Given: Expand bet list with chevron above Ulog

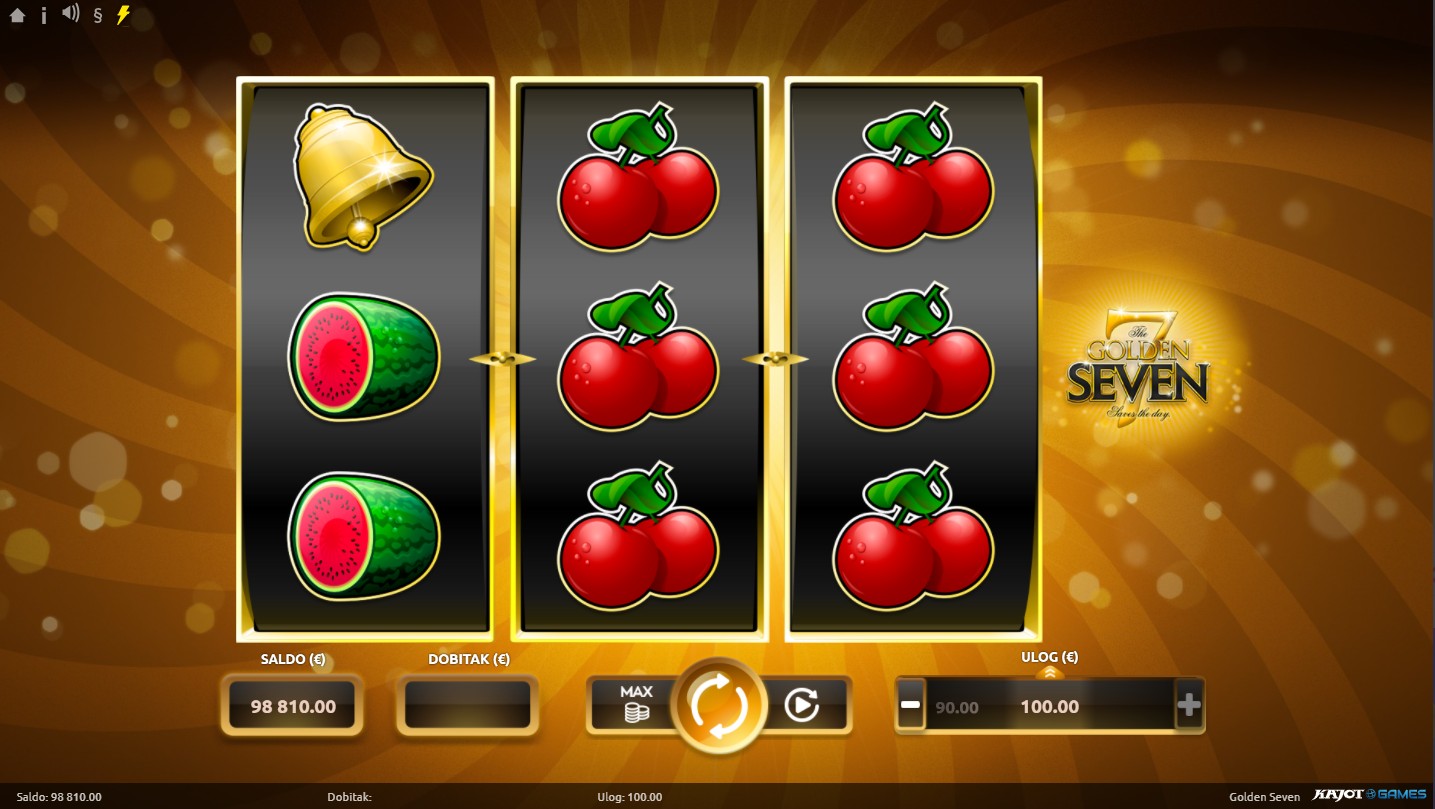Looking at the screenshot, I should coord(1049,673).
